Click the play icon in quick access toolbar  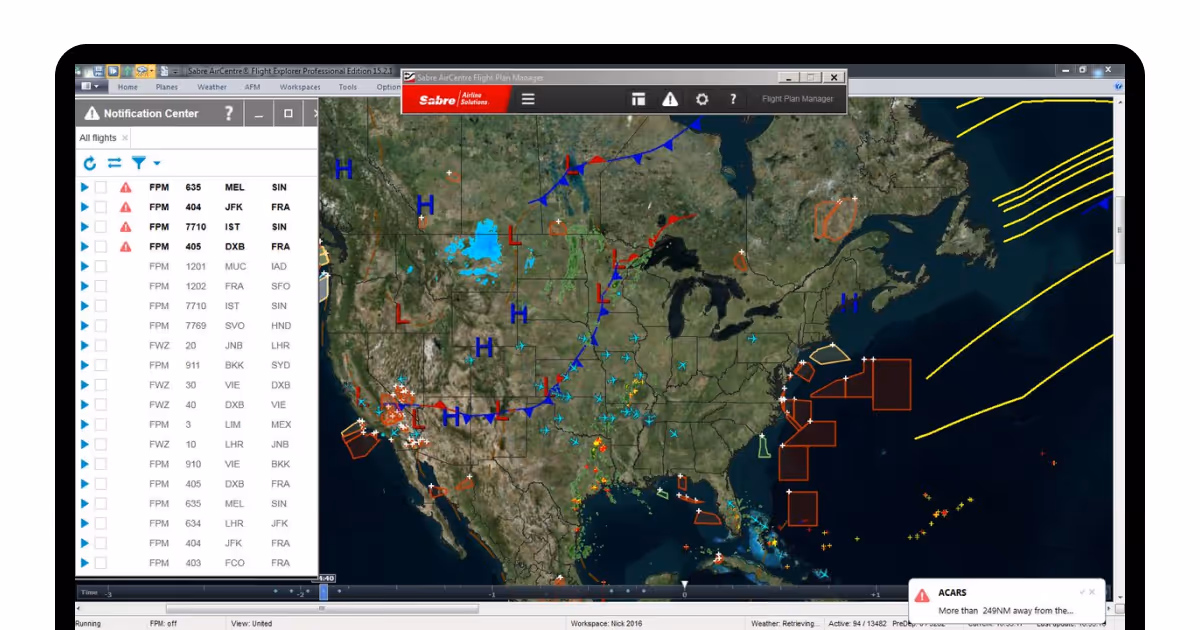114,71
